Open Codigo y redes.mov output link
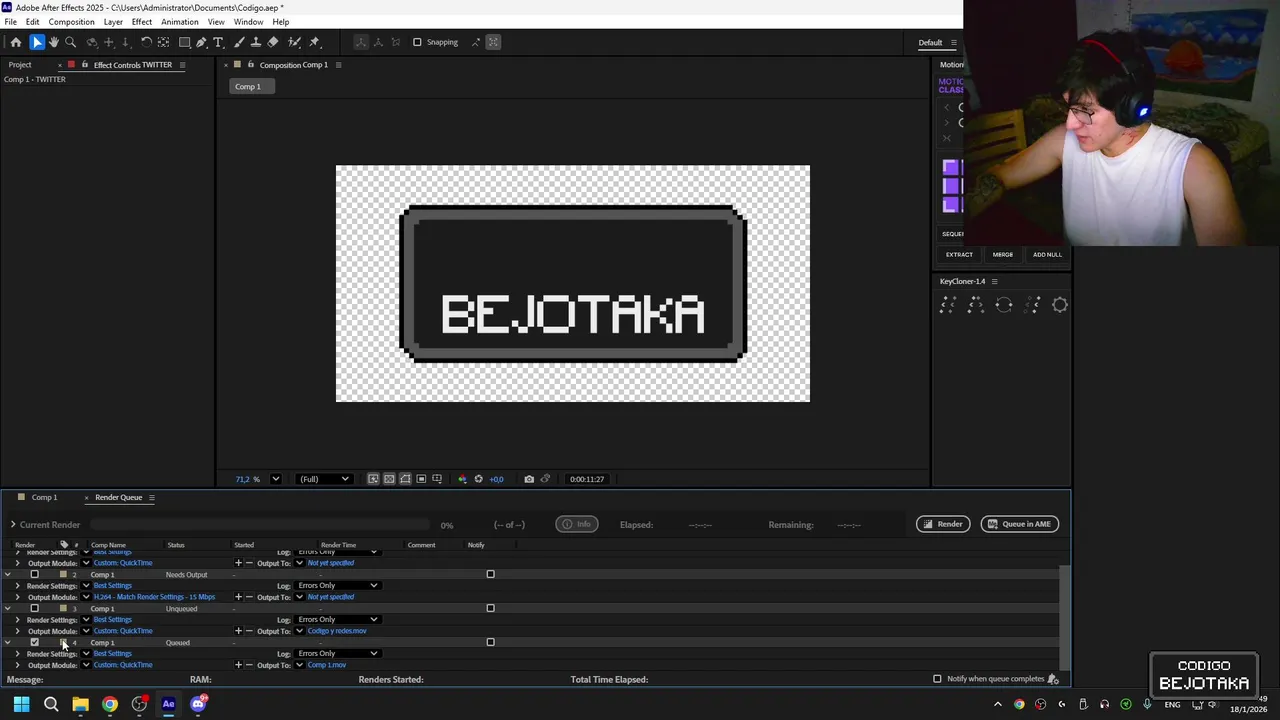 337,631
